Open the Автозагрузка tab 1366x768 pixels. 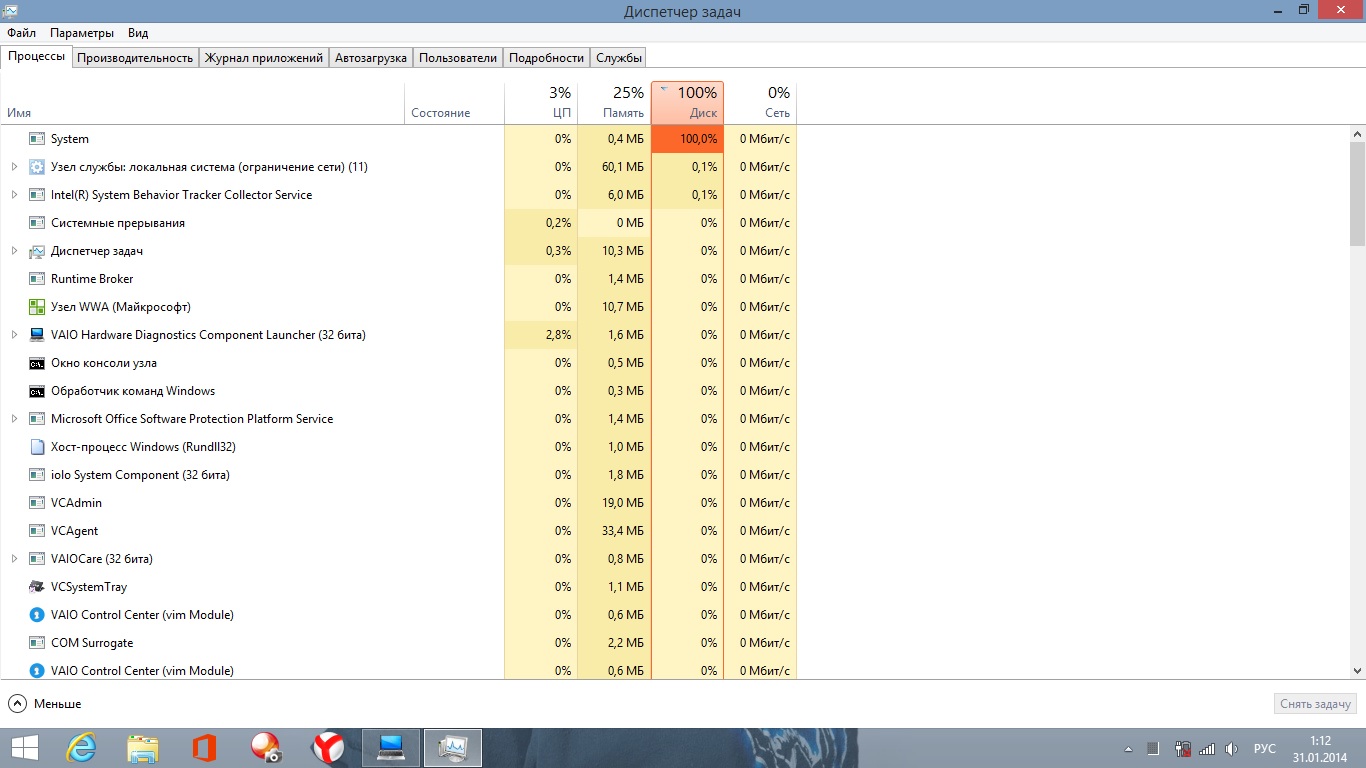point(371,58)
